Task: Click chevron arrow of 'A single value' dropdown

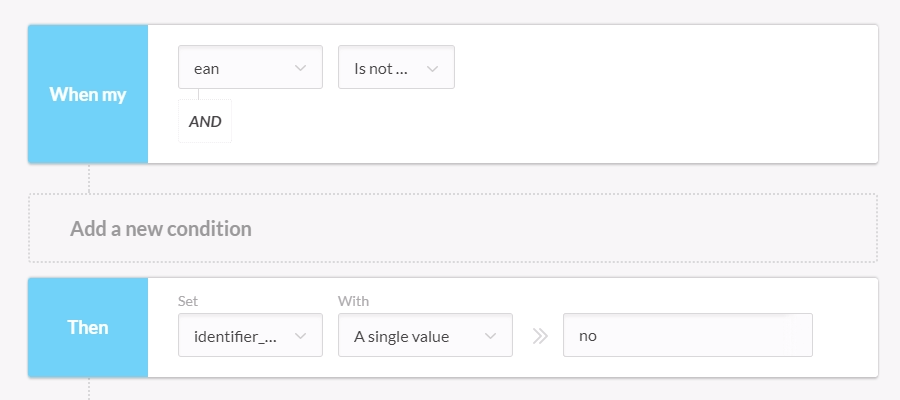Action: 490,336
